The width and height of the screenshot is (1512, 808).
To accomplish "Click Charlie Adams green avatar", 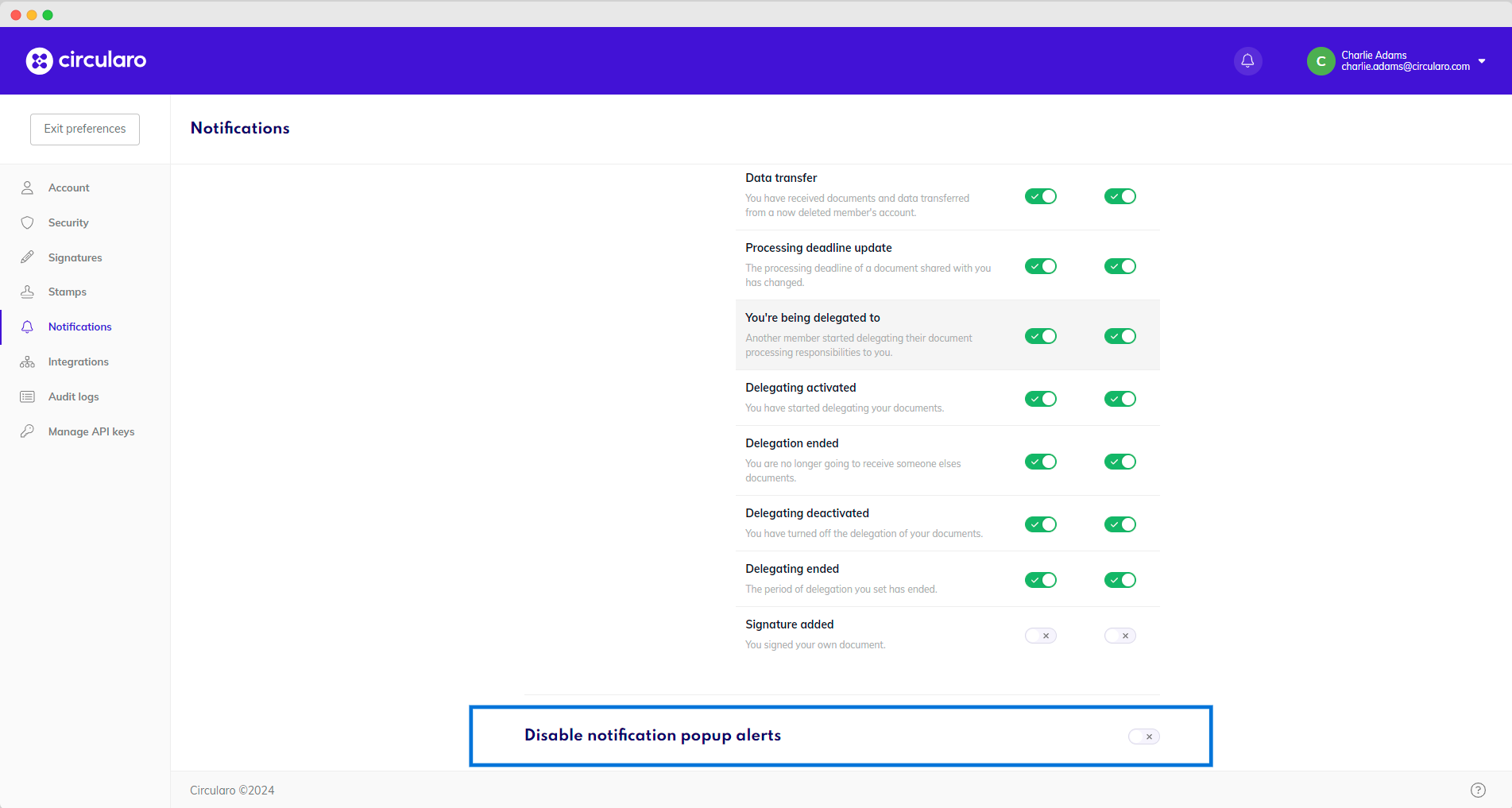I will (x=1321, y=61).
